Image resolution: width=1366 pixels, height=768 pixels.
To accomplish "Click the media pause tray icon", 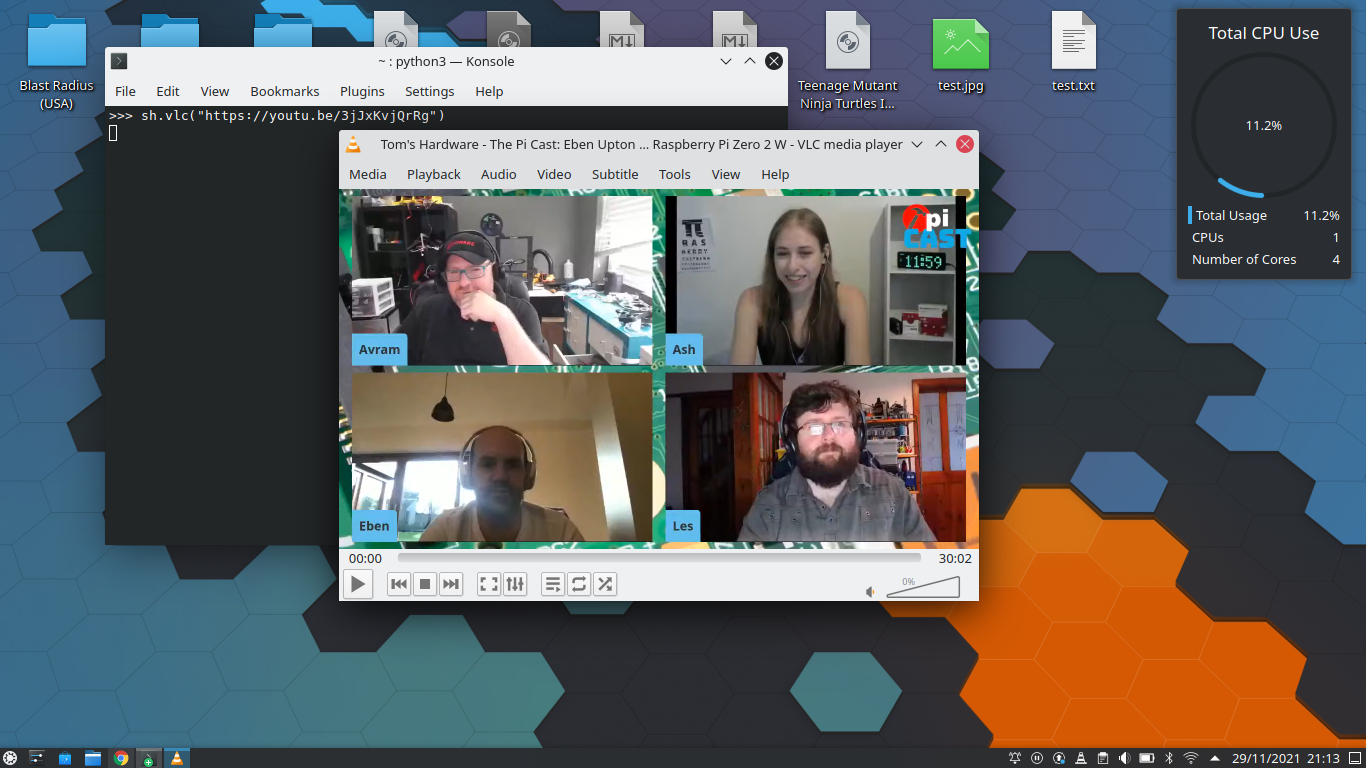I will click(1037, 758).
